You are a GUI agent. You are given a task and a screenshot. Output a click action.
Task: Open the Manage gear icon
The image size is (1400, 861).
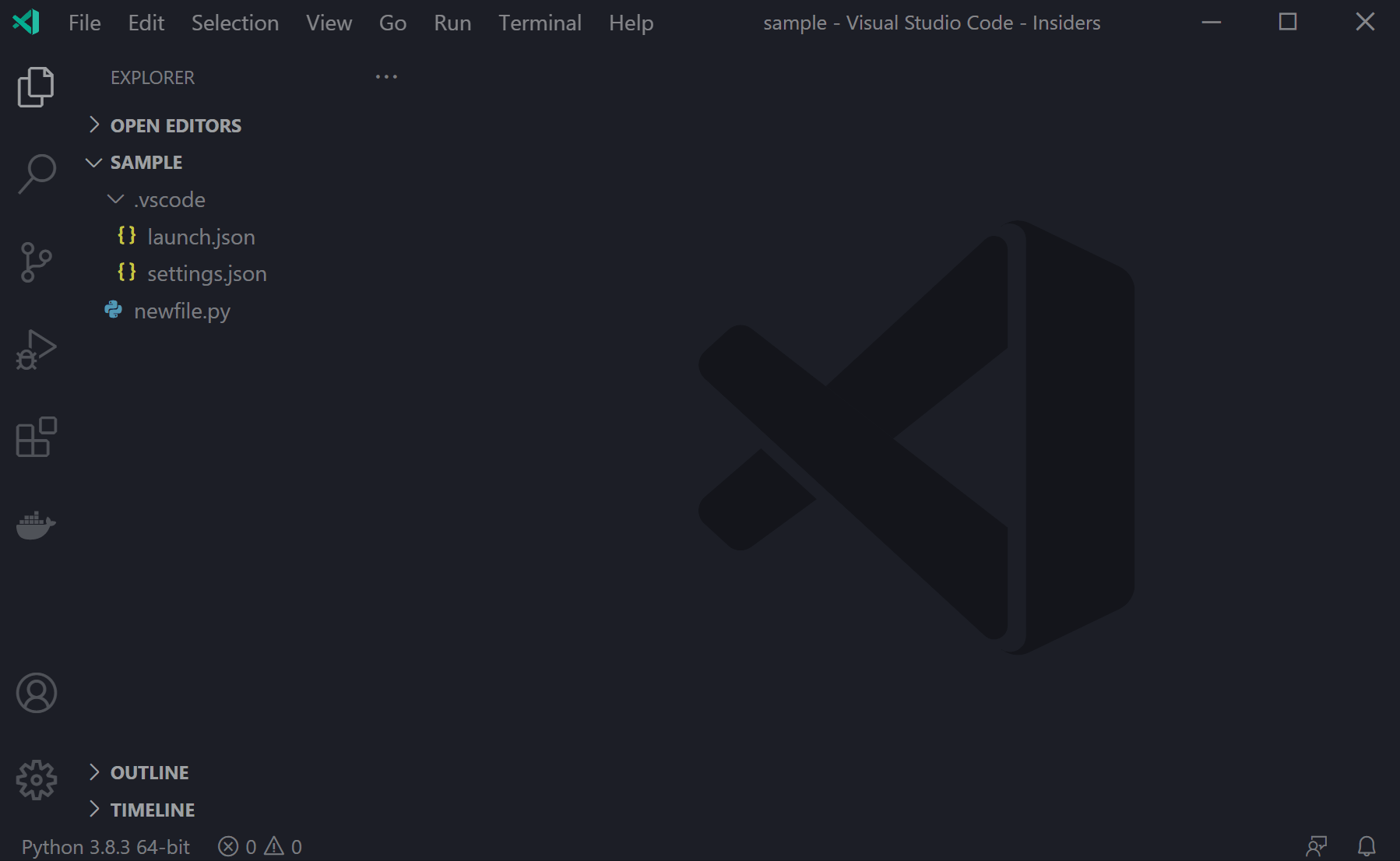36,779
